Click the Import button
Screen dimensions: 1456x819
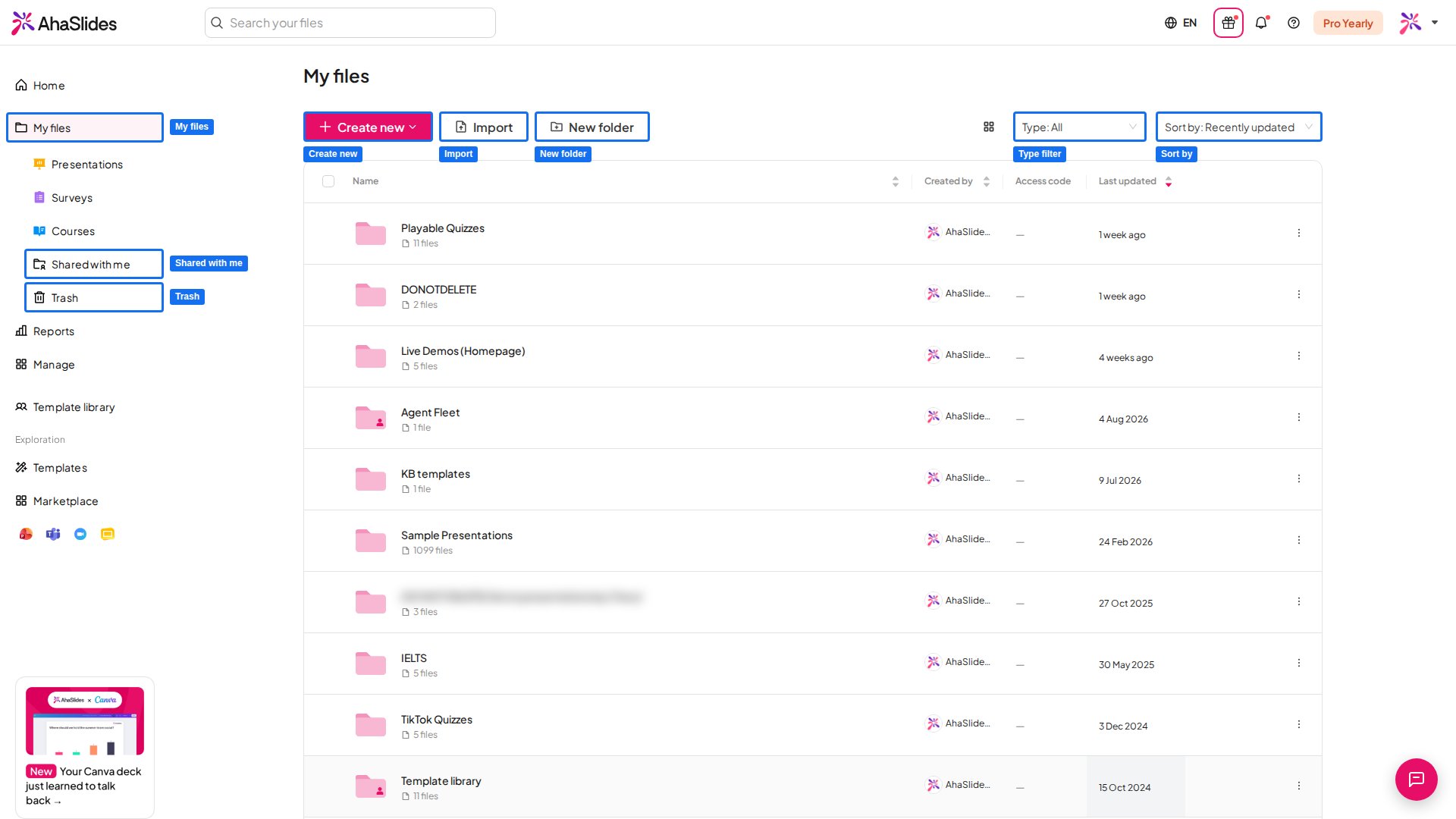point(484,127)
